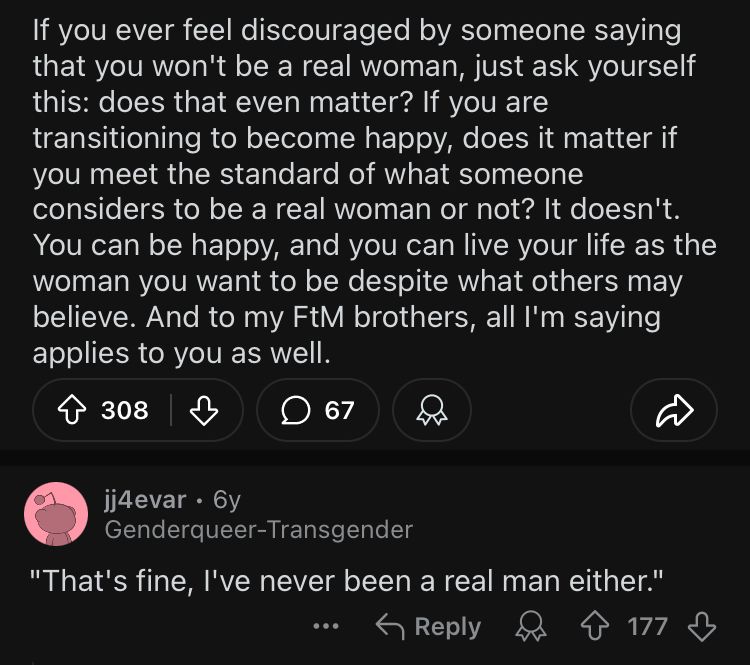The height and width of the screenshot is (665, 750).
Task: Downvote the main post
Action: [x=204, y=410]
